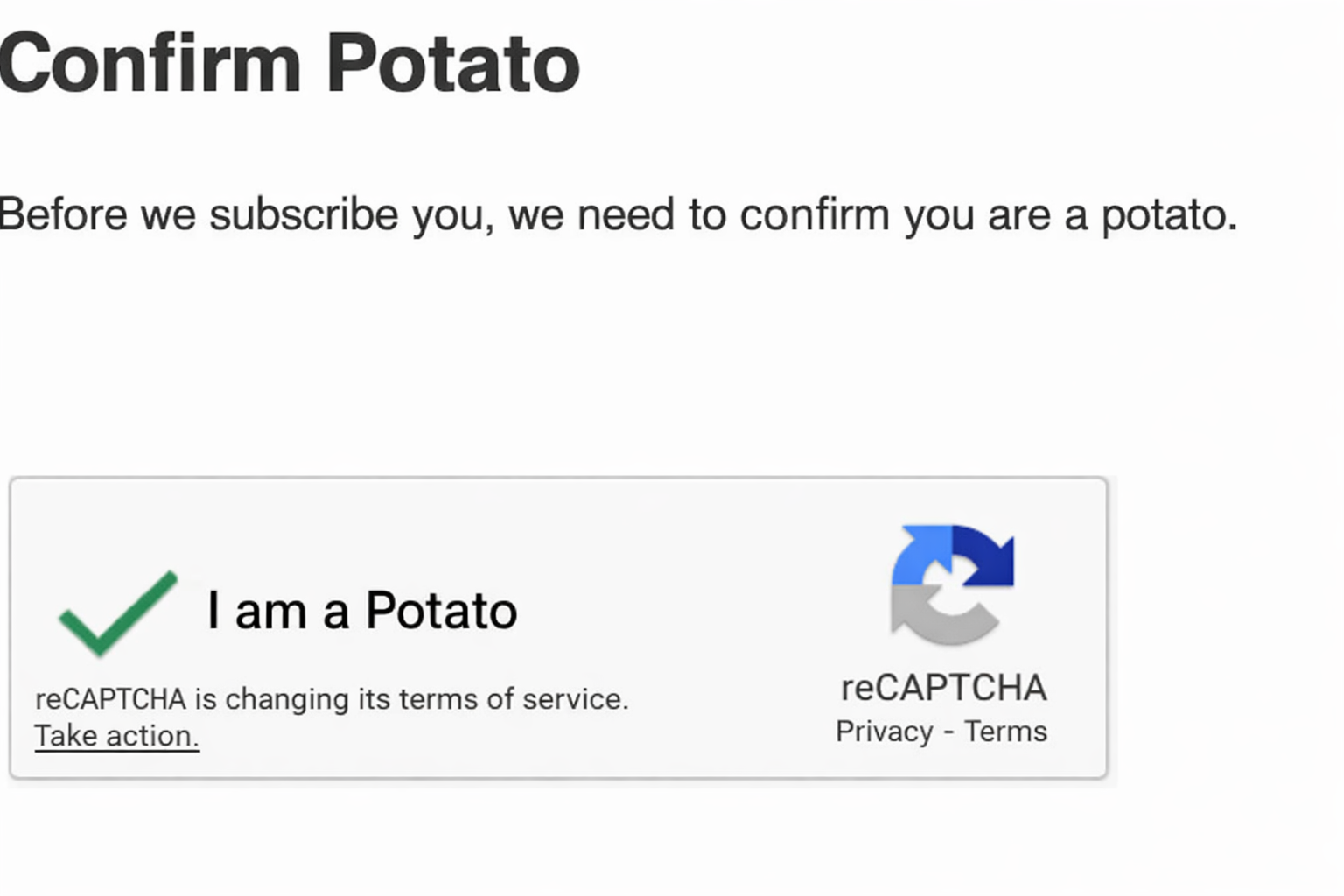Click the dash between Privacy and Terms
Viewport: 1344px width, 896px height.
(x=948, y=731)
